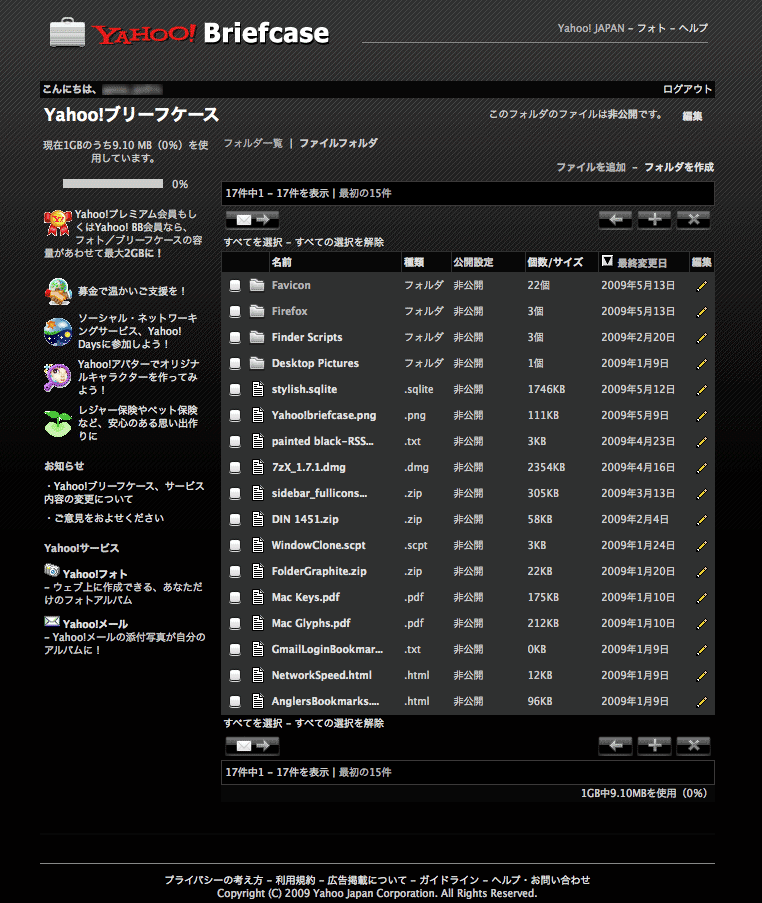Open the GmailLoginBookmar... file name
The width and height of the screenshot is (762, 903).
327,649
